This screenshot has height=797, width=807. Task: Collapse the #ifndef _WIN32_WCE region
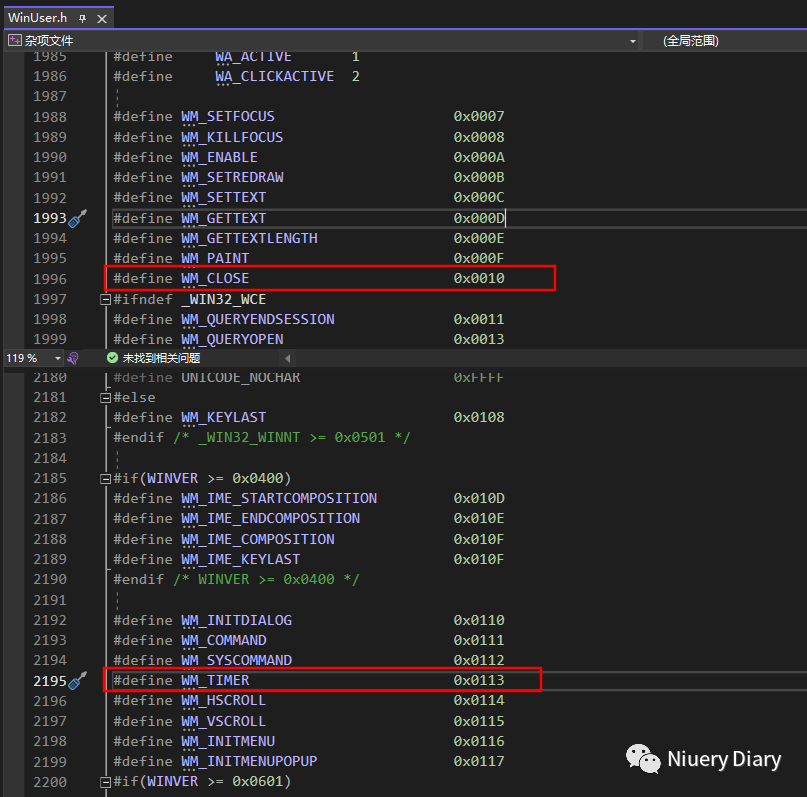click(105, 298)
